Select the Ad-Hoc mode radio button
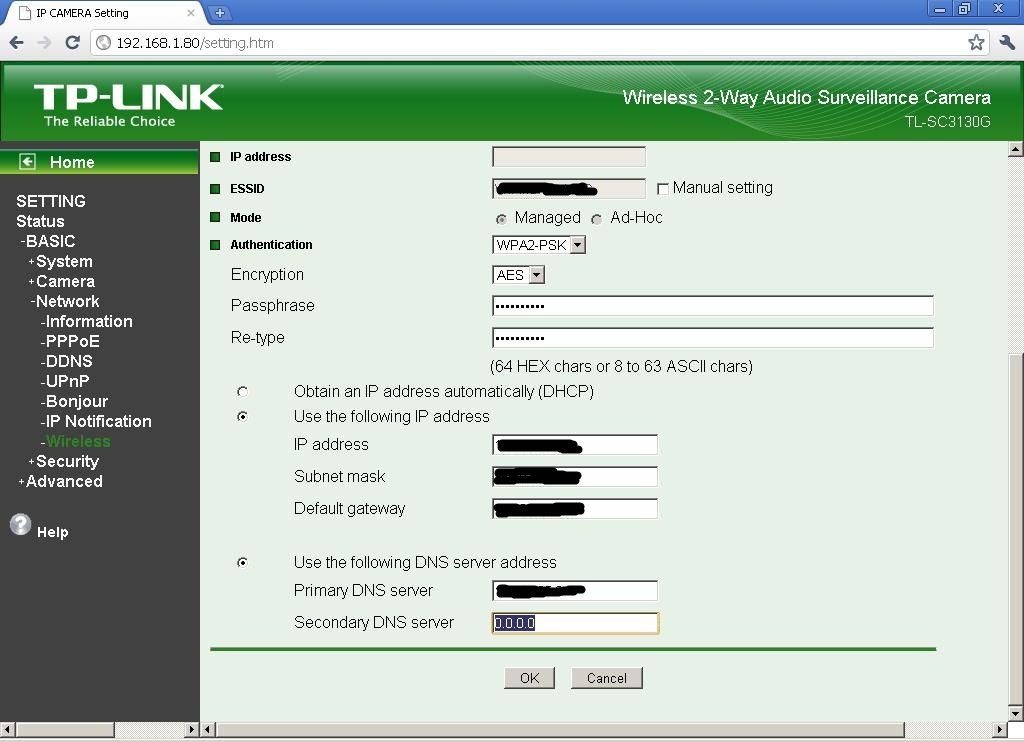 pos(596,219)
